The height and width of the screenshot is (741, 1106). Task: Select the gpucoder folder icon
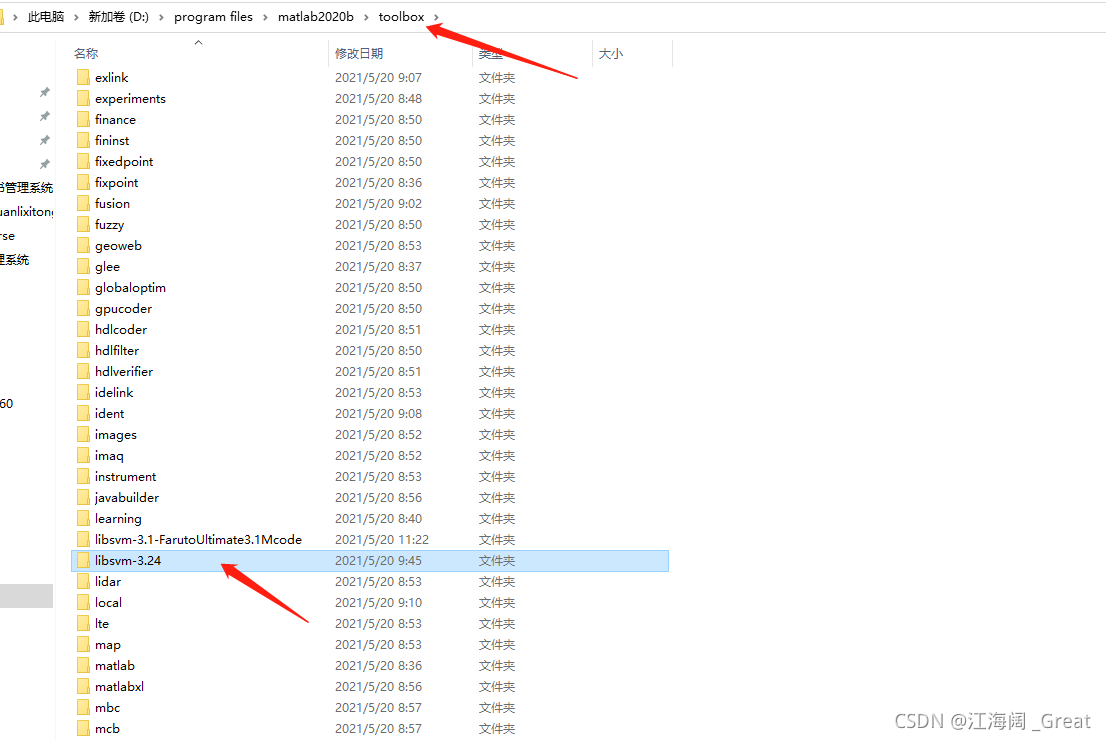pyautogui.click(x=83, y=309)
